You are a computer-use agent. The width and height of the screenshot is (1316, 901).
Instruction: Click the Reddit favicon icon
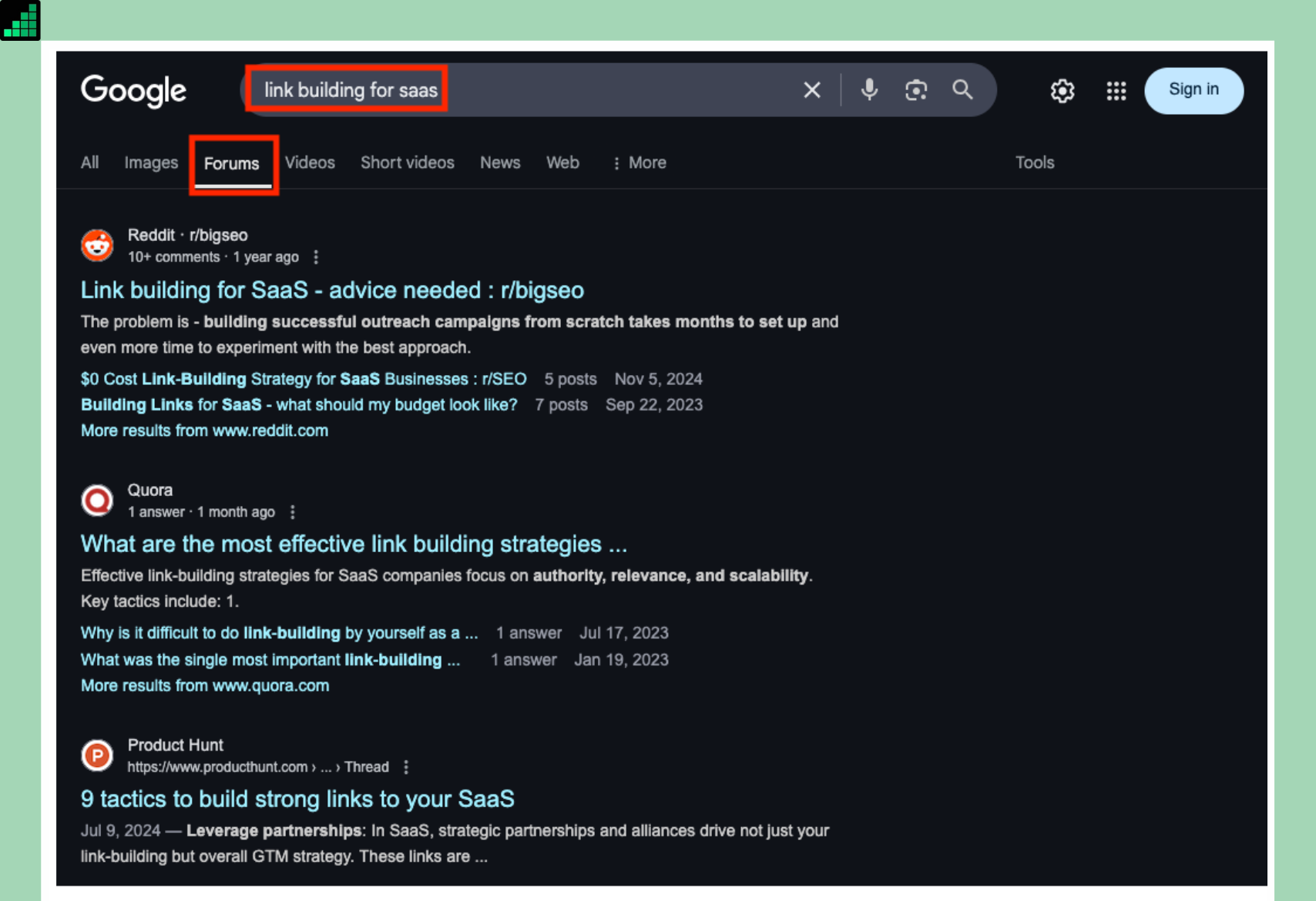coord(97,246)
